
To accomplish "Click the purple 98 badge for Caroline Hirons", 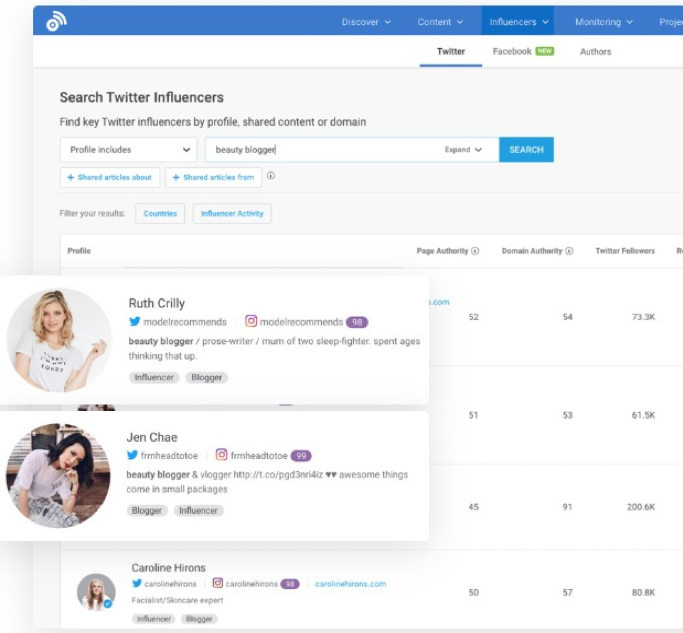I will pyautogui.click(x=290, y=584).
